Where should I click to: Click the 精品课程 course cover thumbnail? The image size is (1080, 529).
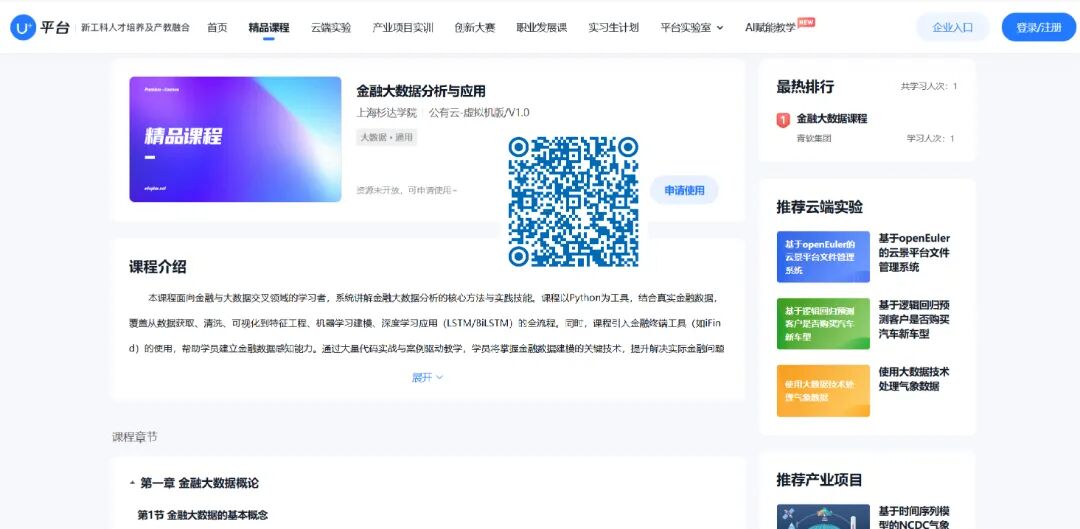(236, 139)
